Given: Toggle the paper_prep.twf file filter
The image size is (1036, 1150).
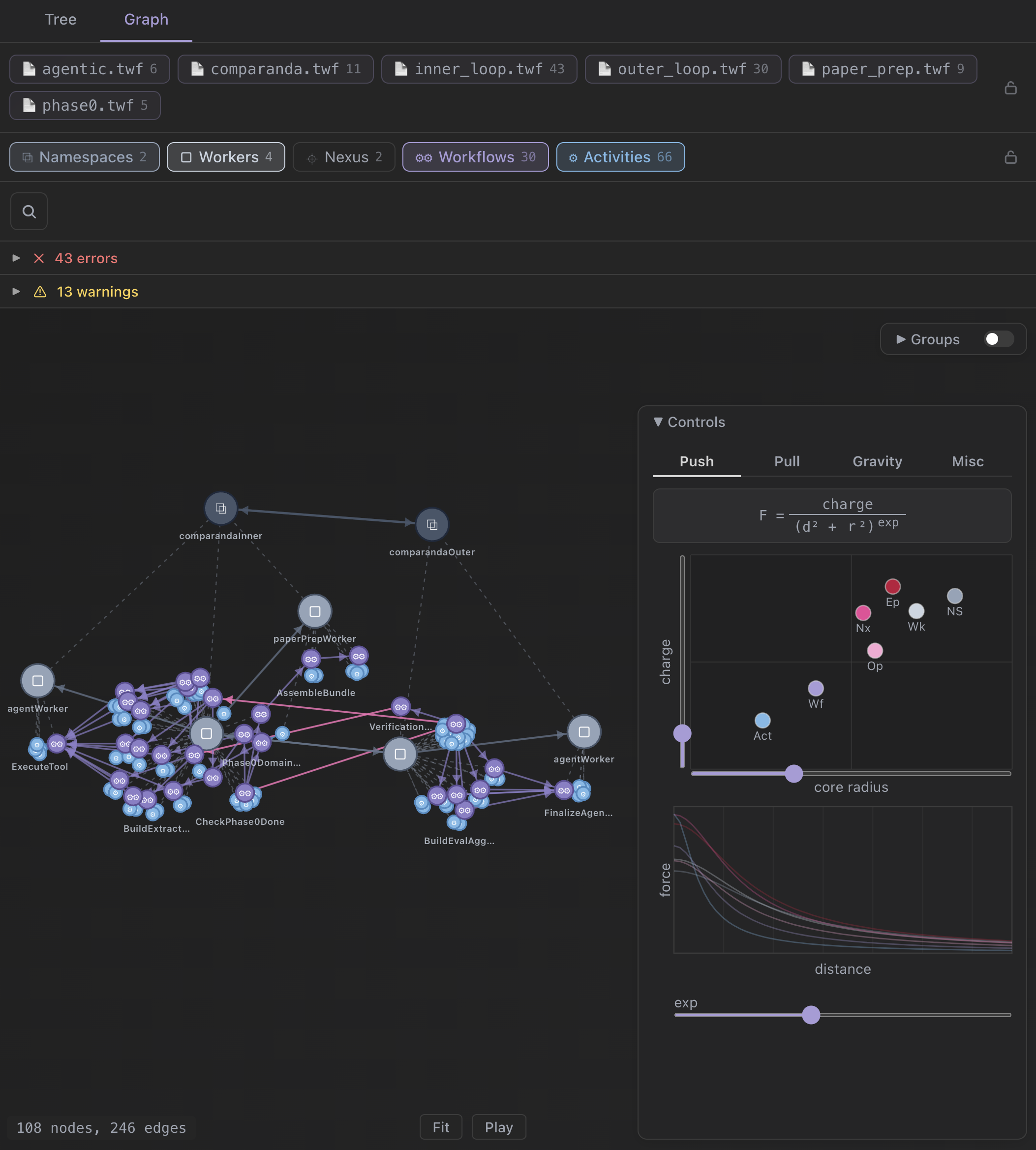Looking at the screenshot, I should [883, 69].
